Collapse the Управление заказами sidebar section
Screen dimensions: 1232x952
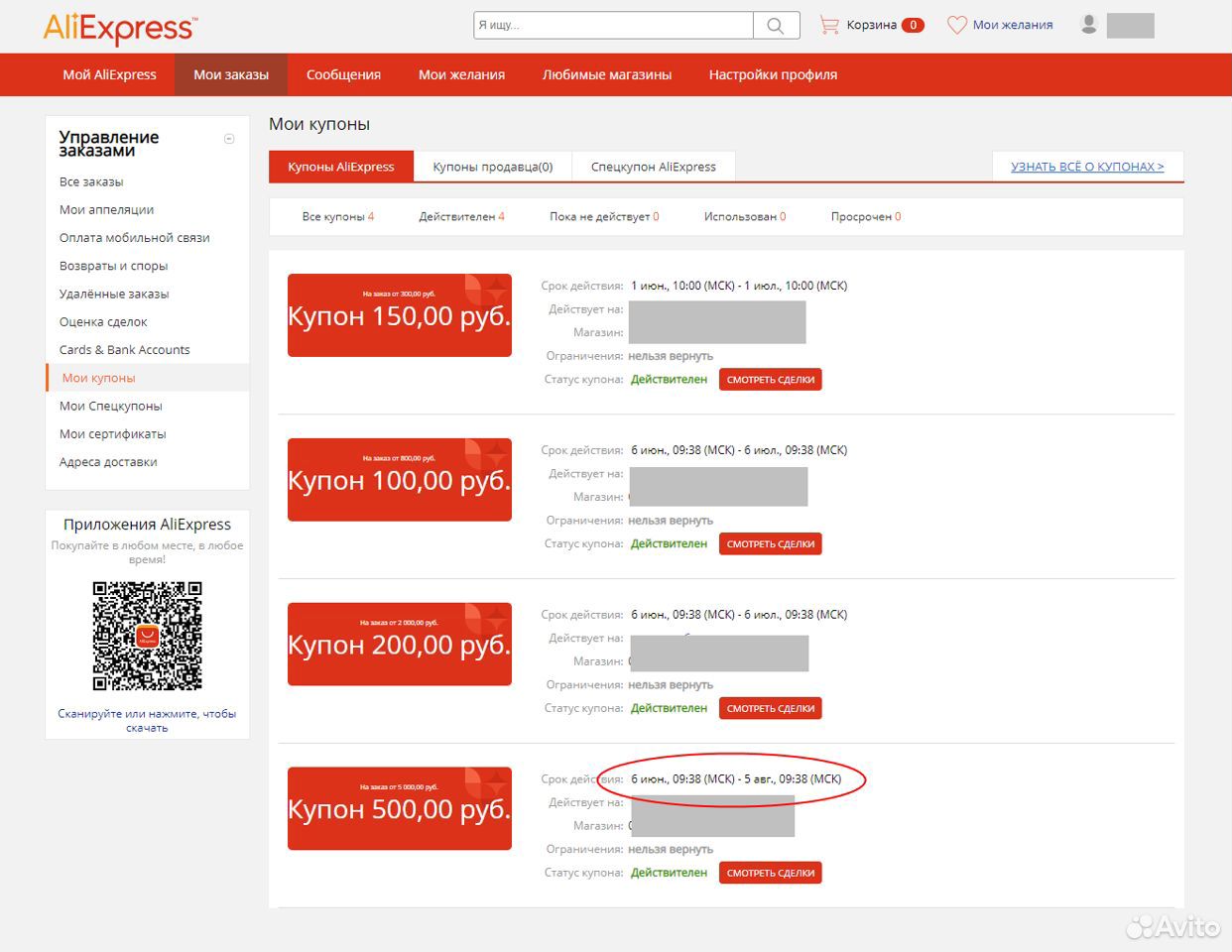pyautogui.click(x=229, y=139)
